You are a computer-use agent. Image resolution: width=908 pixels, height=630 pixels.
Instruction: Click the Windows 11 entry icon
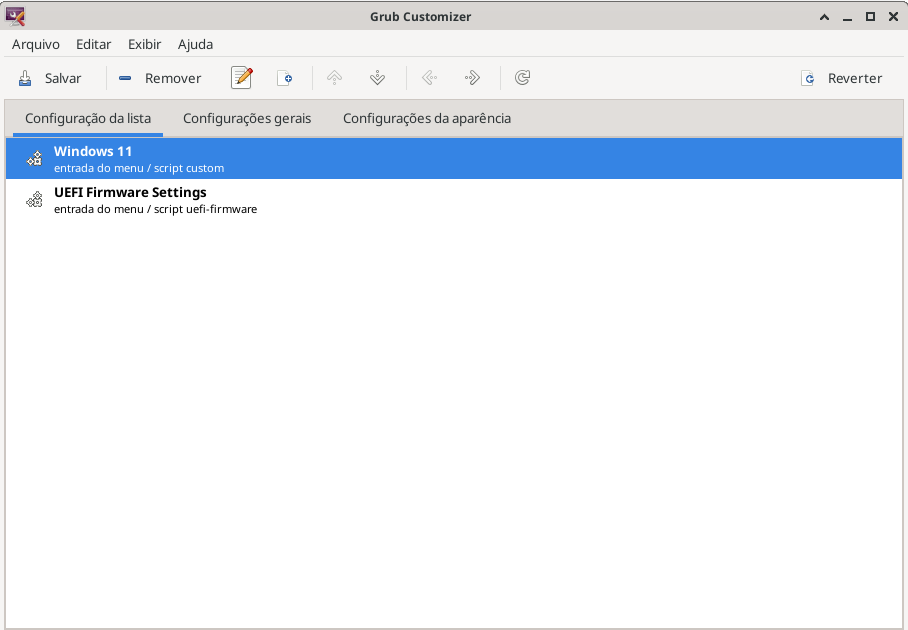[35, 159]
